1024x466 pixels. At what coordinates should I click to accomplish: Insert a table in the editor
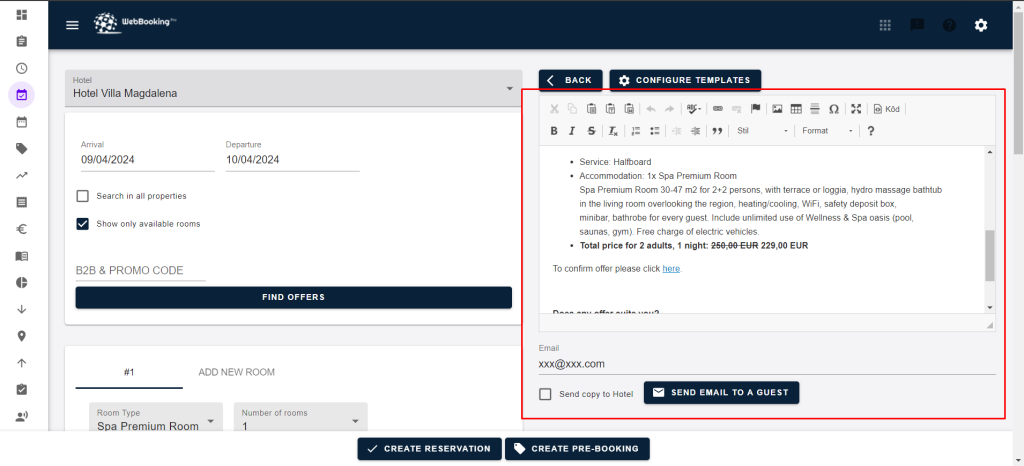[796, 109]
